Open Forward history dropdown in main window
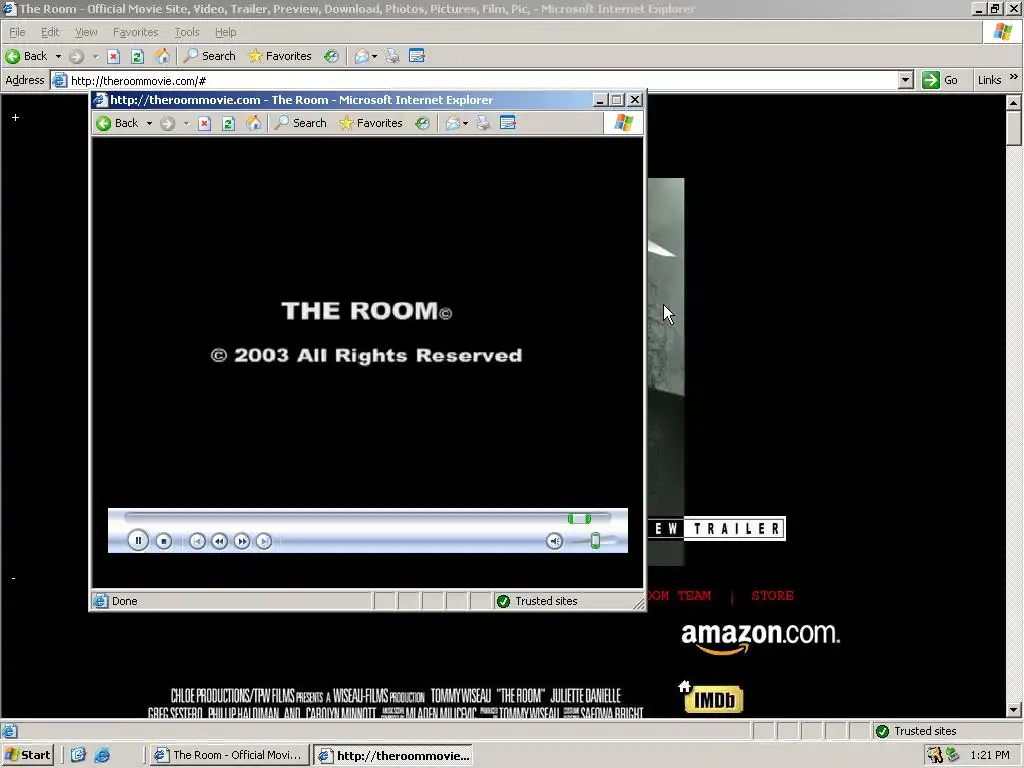The height and width of the screenshot is (768, 1024). tap(95, 56)
